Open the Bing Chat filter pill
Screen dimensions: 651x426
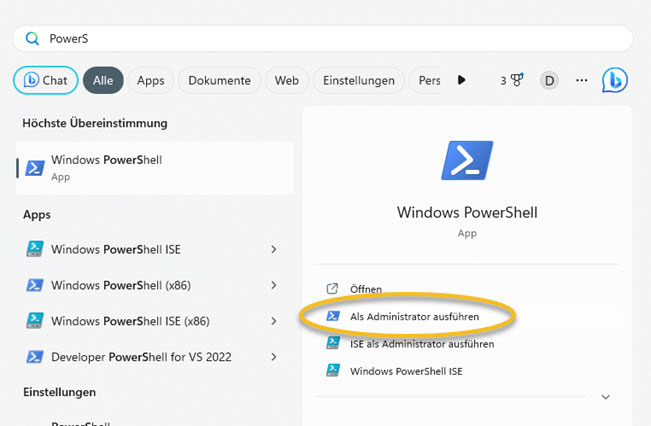click(46, 80)
